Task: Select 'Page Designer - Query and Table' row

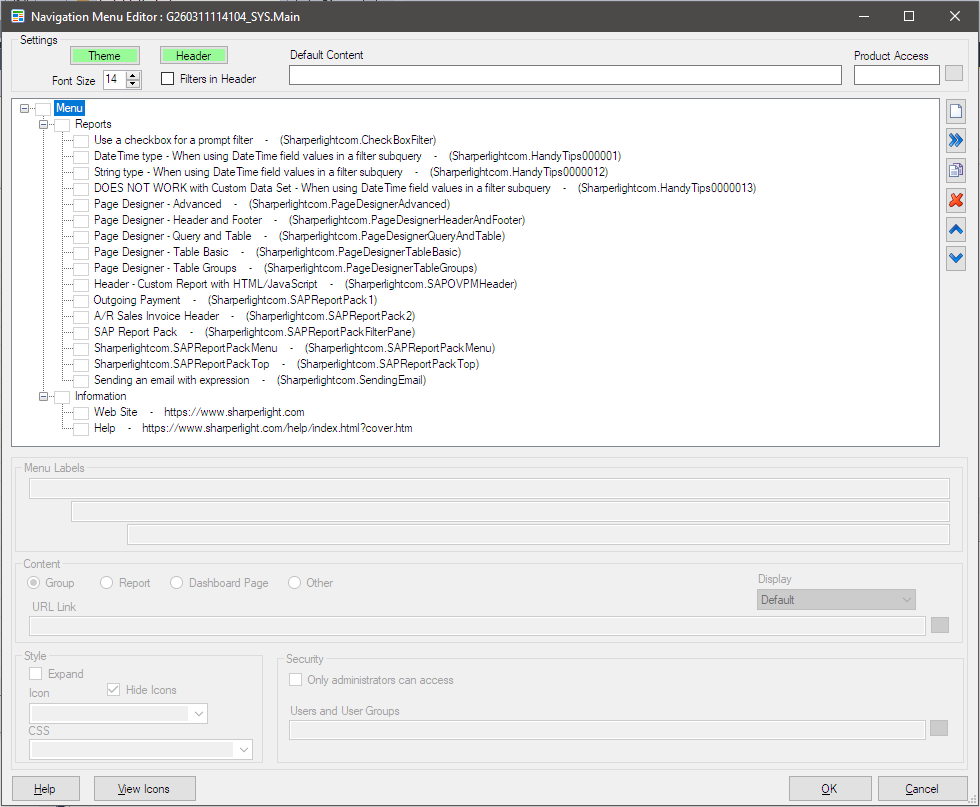Action: (299, 236)
